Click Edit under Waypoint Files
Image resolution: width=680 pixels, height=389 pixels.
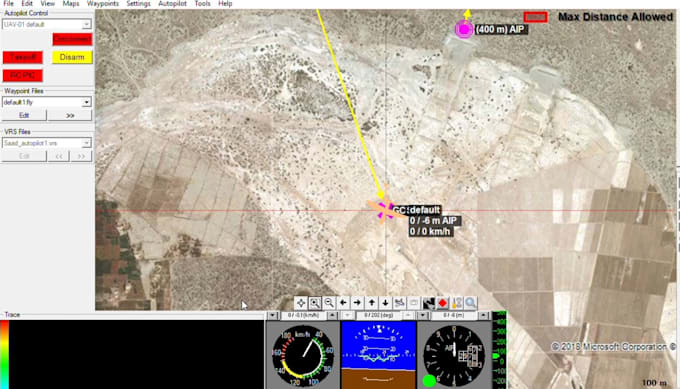point(24,115)
